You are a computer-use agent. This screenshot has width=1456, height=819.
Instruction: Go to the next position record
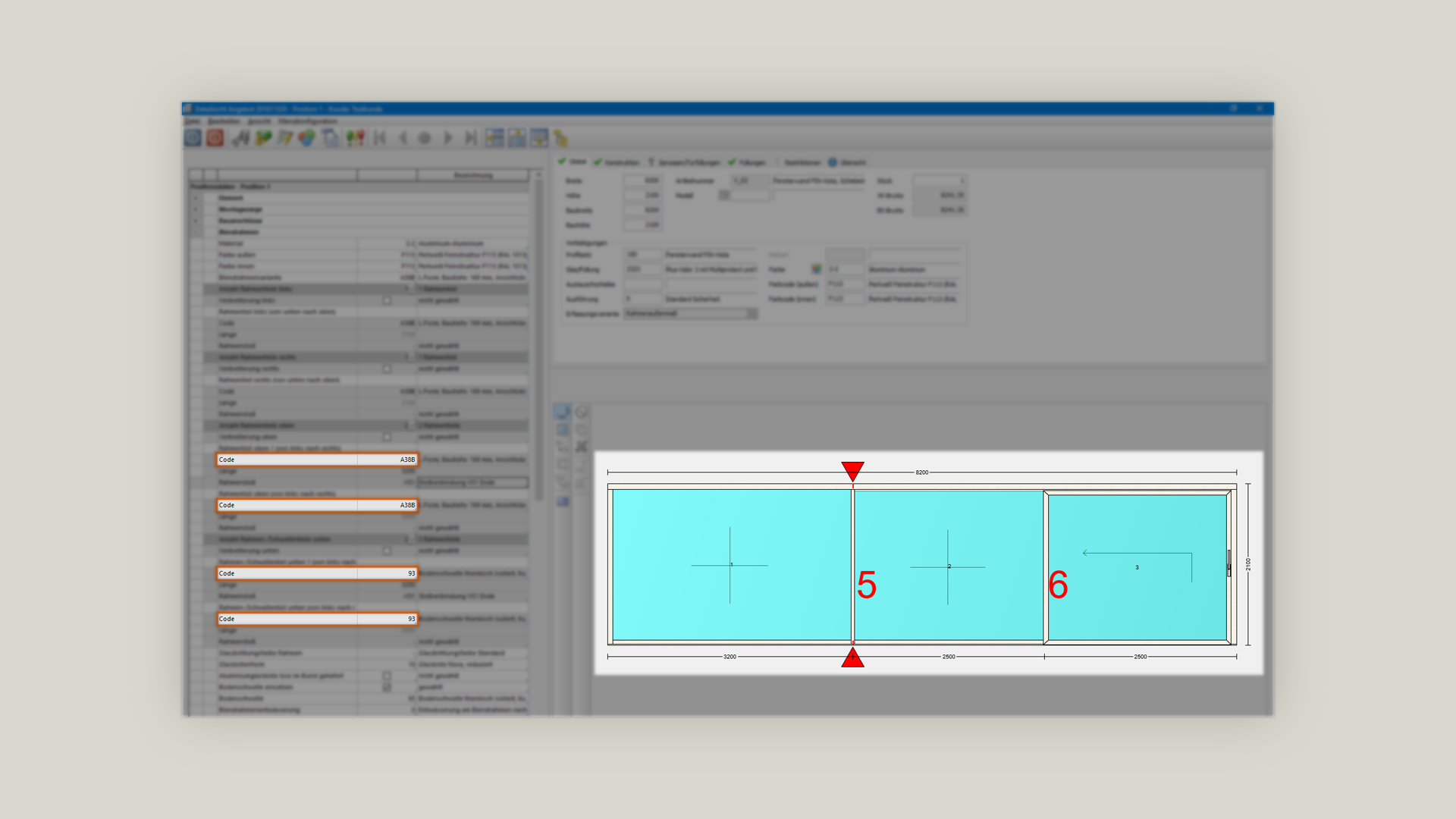point(448,138)
